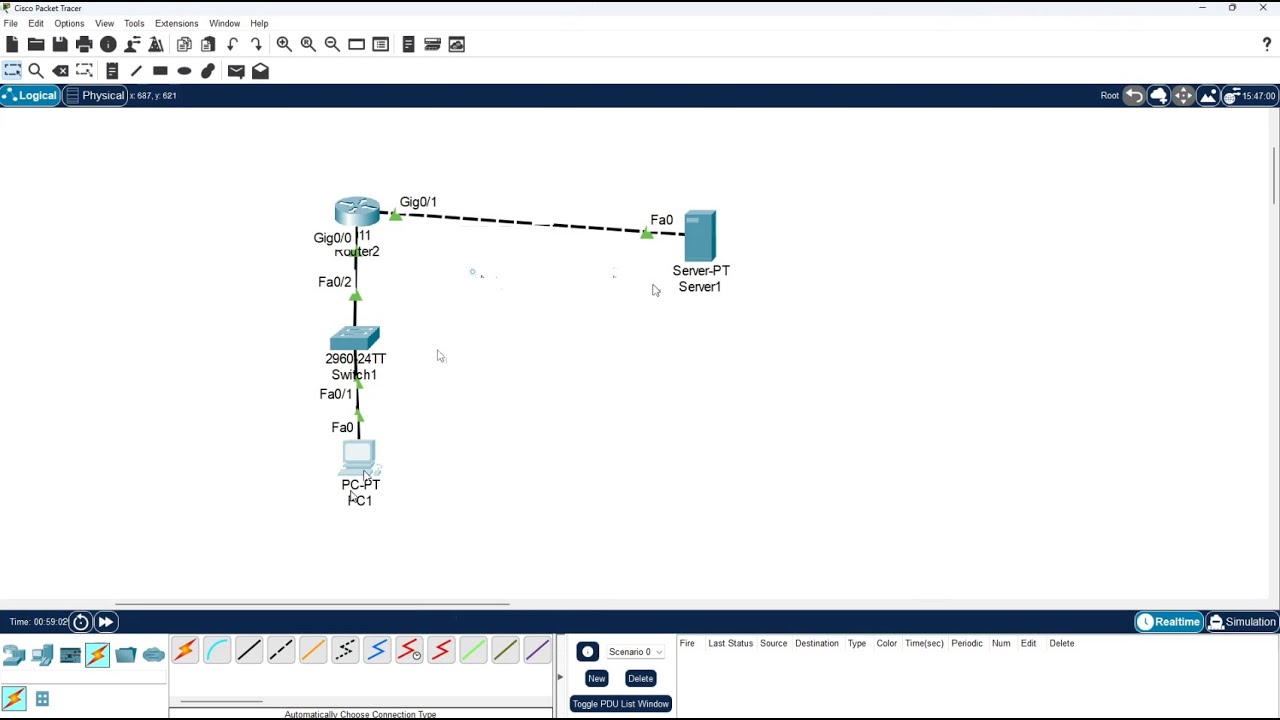Select Router2 on the canvas
The image size is (1280, 720).
pos(357,212)
